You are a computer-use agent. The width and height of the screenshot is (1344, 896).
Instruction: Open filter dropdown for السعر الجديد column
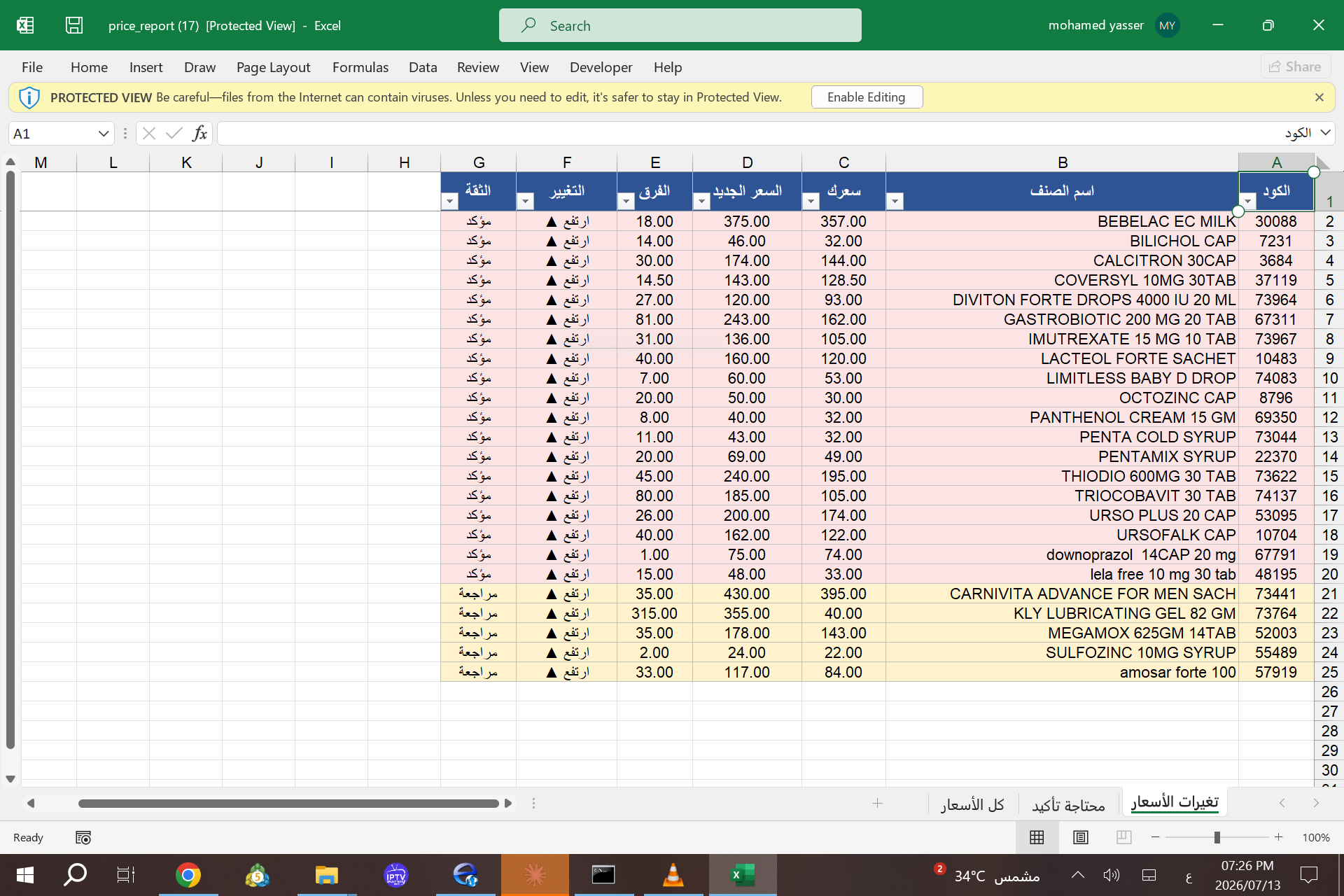point(701,202)
